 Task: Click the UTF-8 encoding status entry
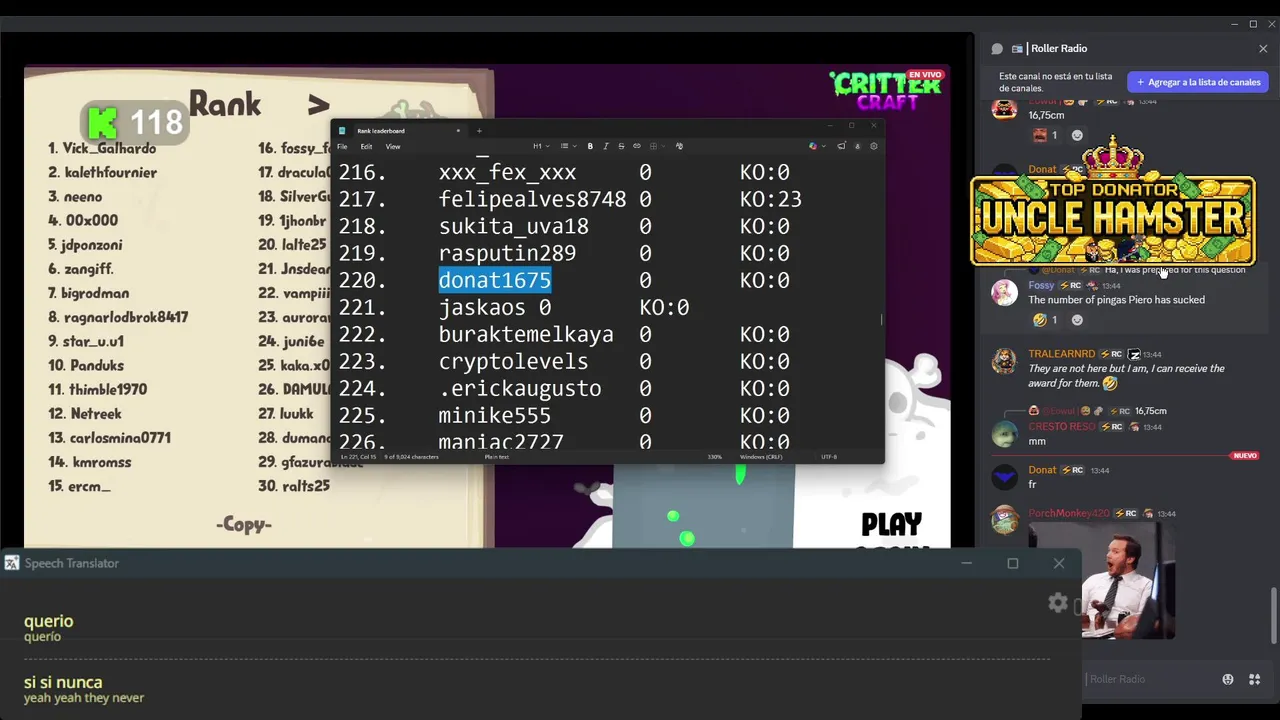coord(829,457)
